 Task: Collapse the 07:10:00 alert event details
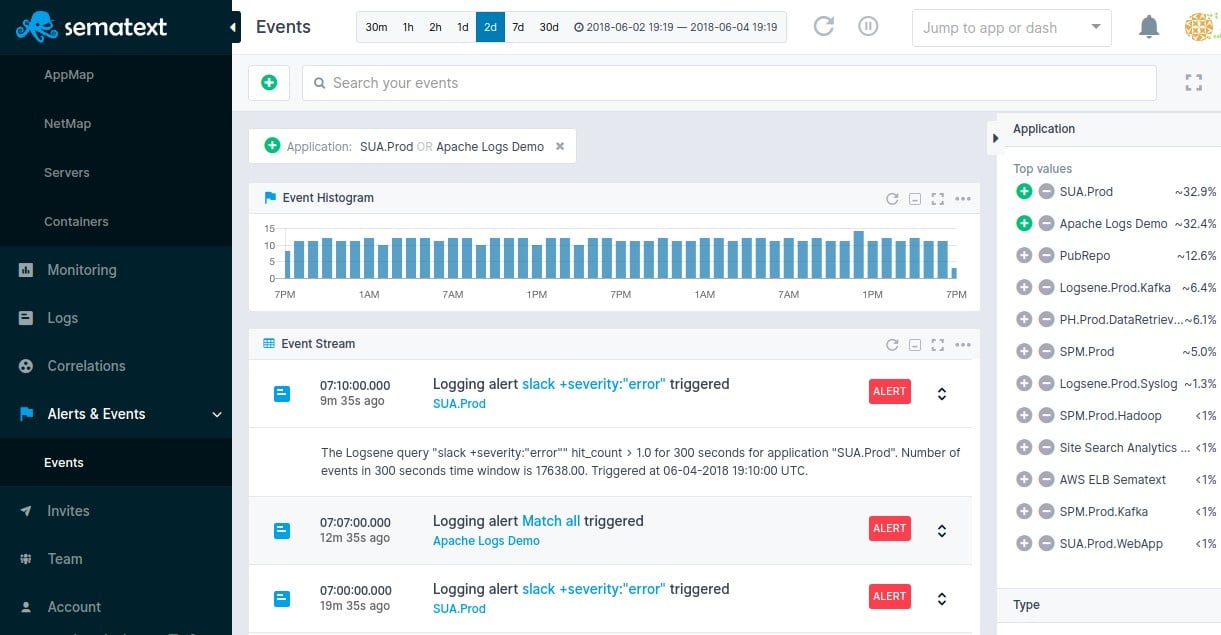coord(941,394)
